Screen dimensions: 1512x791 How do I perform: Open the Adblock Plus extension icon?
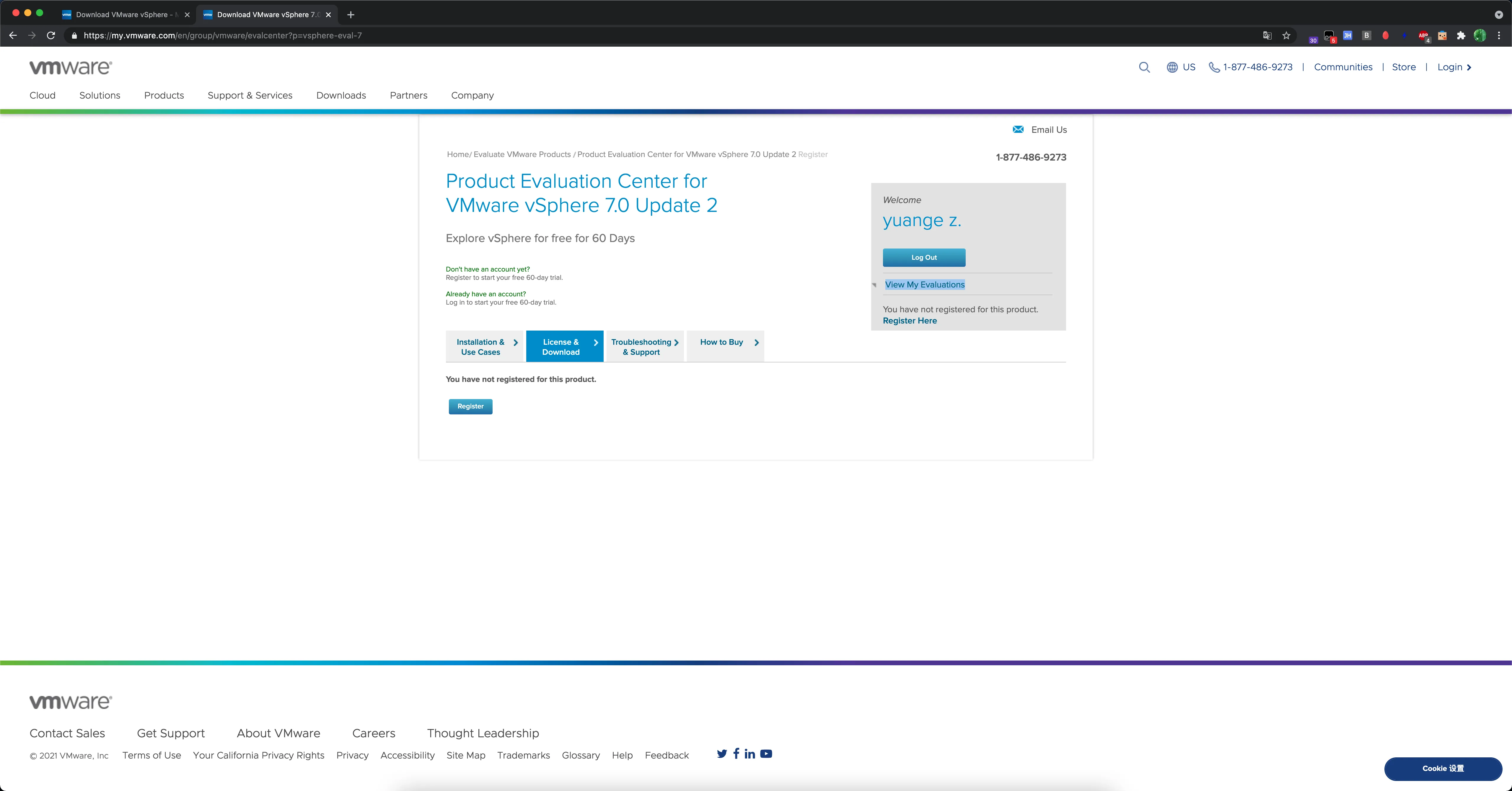click(1423, 36)
